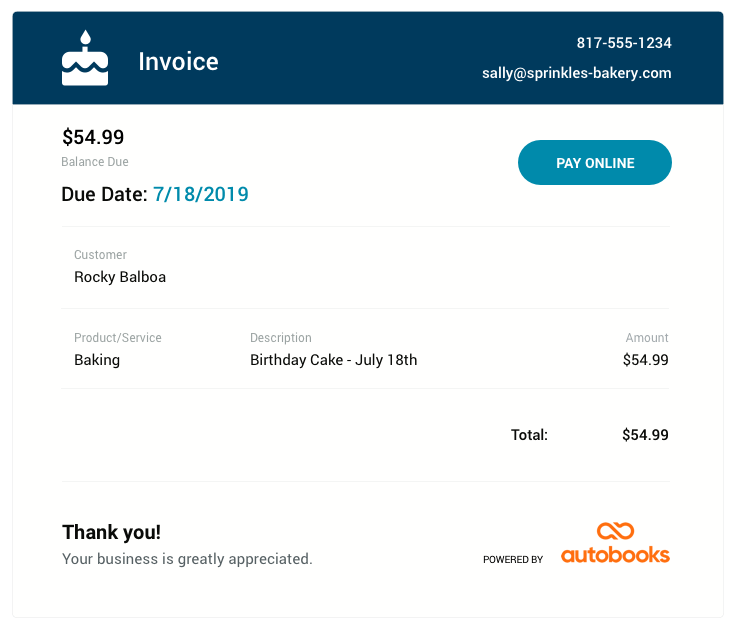
Task: Click the autobooks wordmark text
Action: [615, 554]
